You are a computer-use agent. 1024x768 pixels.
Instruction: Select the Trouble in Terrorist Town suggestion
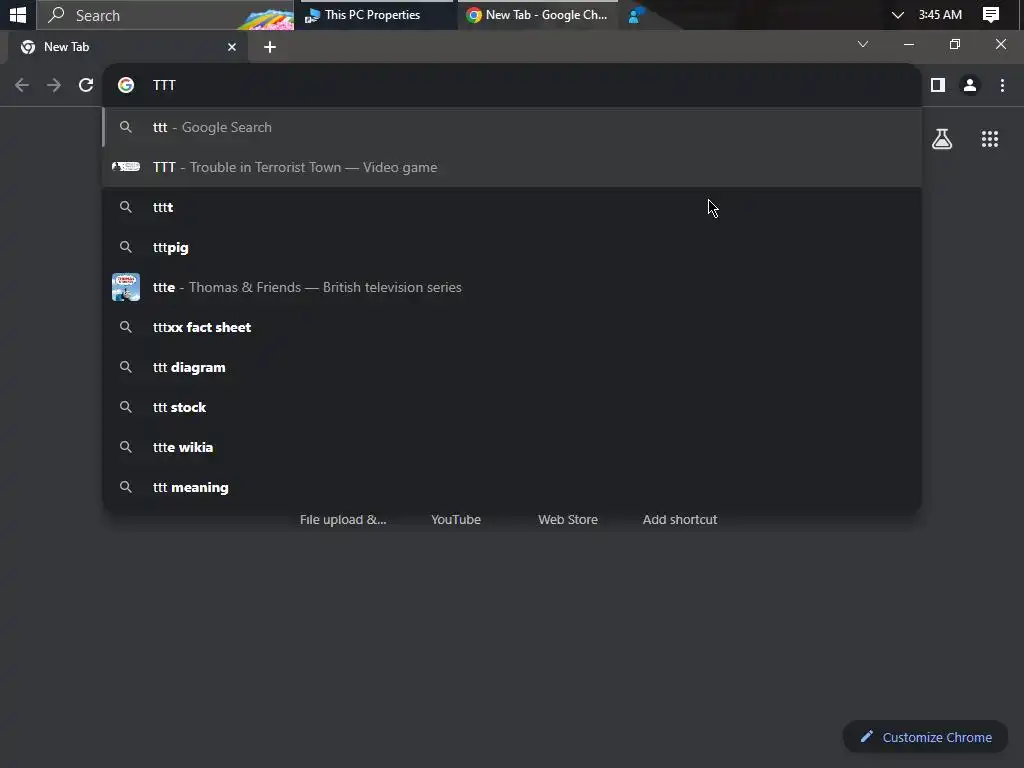click(512, 167)
